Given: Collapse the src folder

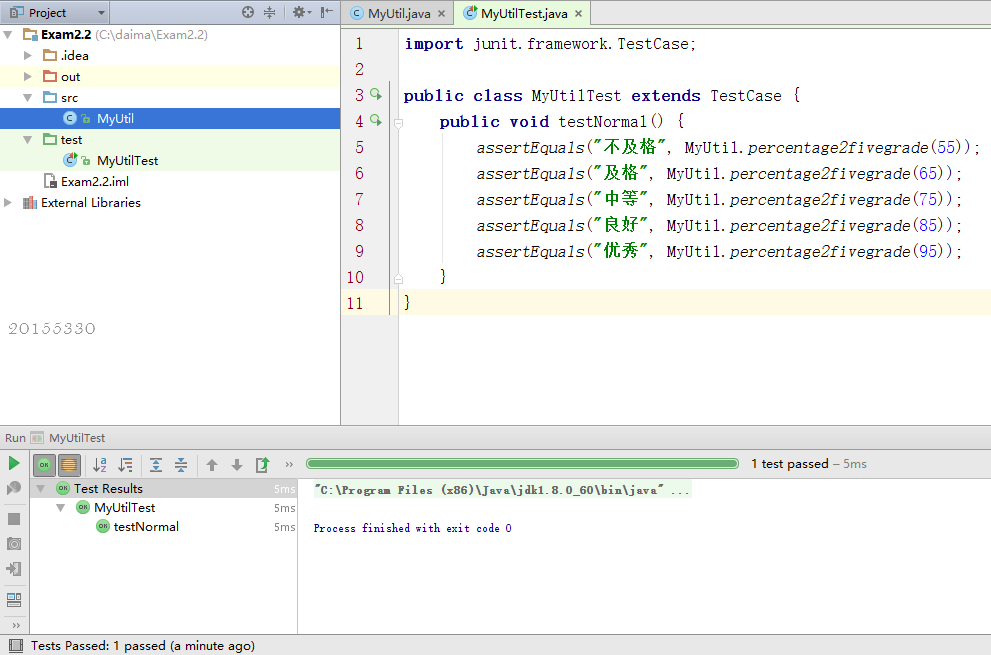Looking at the screenshot, I should [28, 97].
